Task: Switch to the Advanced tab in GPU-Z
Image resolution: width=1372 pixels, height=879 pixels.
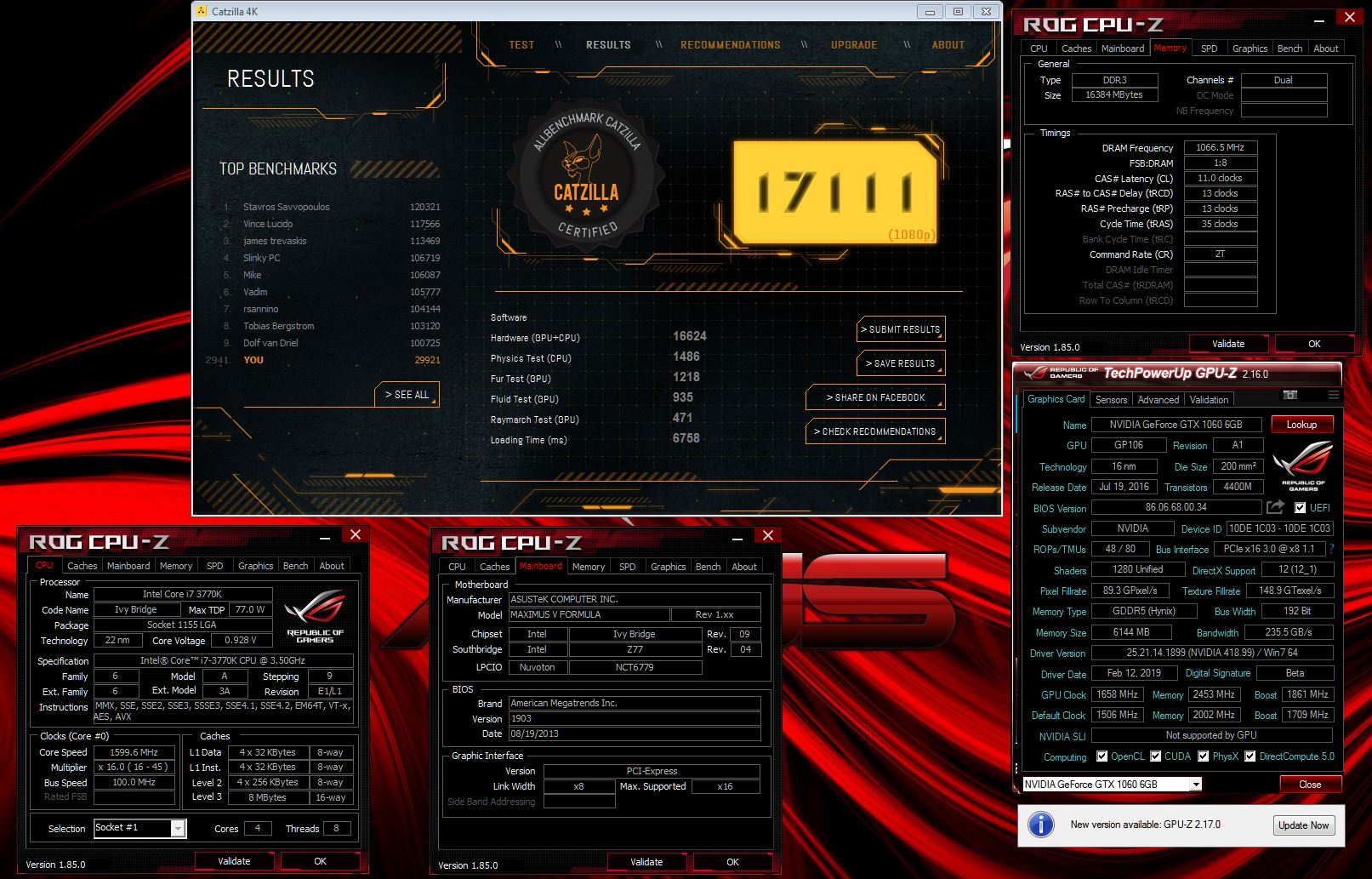Action: 1159,400
